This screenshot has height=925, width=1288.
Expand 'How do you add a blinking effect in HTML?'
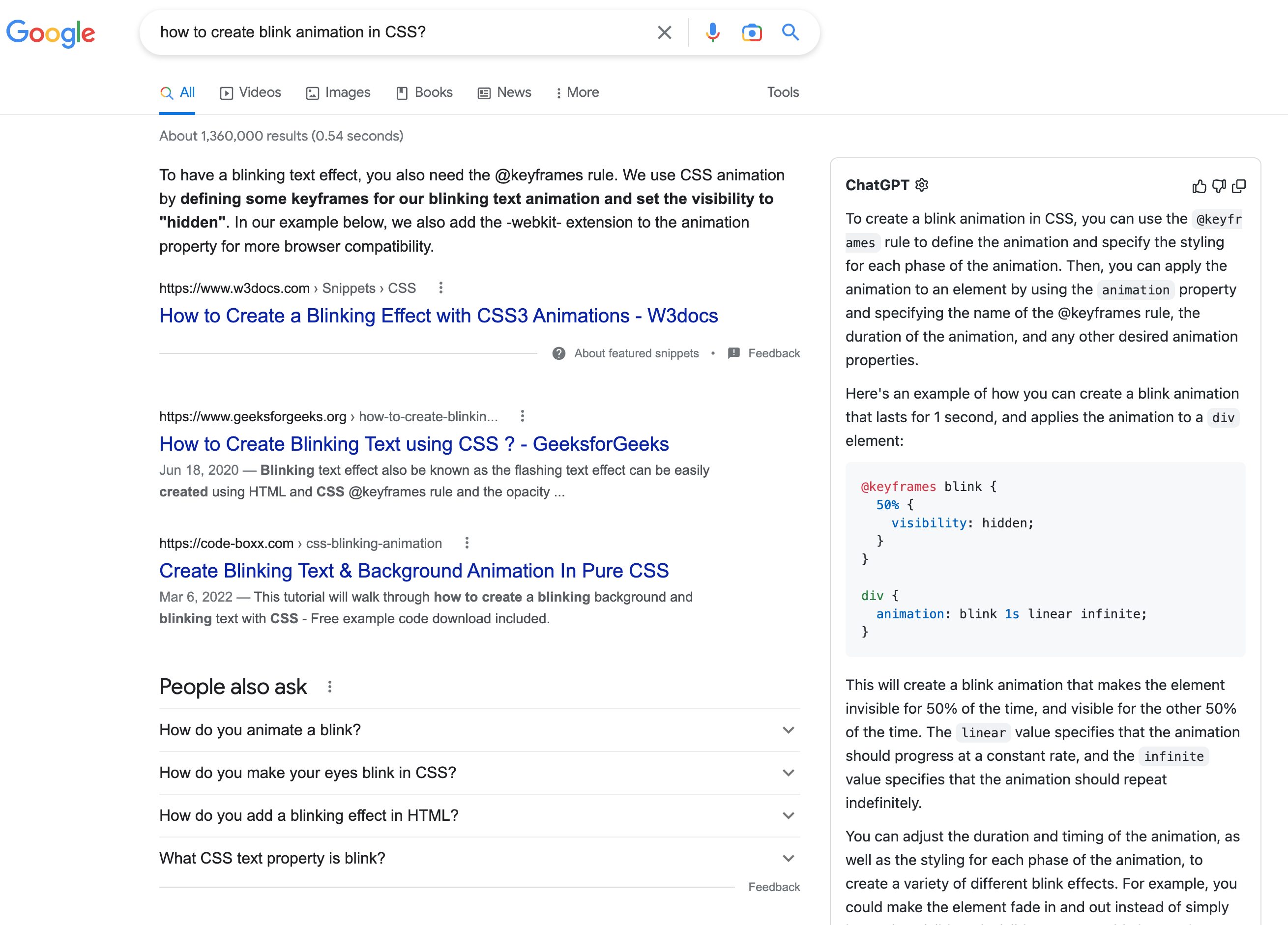(x=788, y=815)
